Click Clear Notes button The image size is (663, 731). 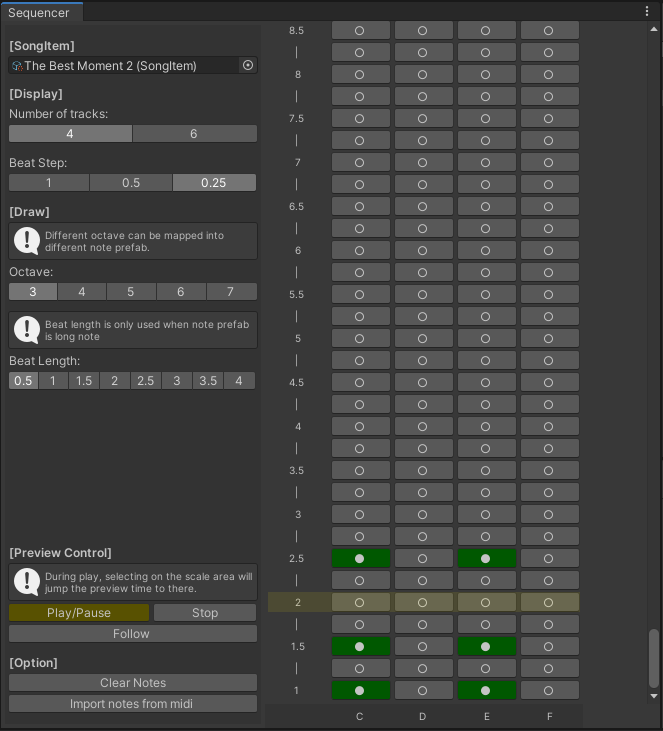pos(133,683)
